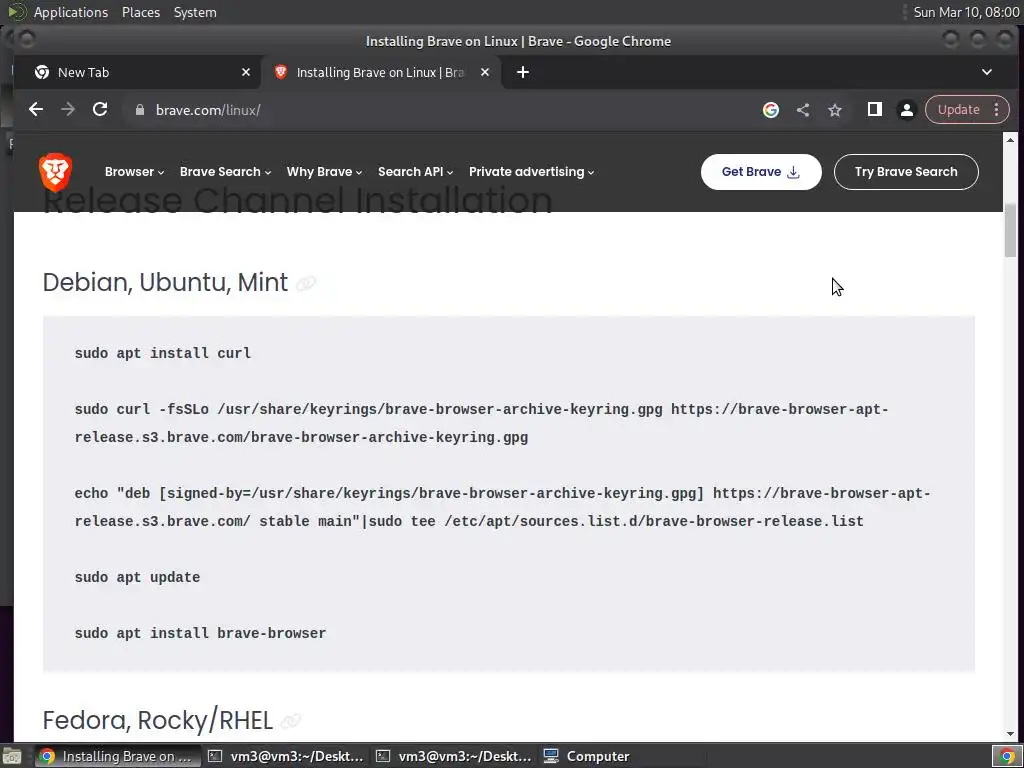This screenshot has width=1024, height=768.
Task: Copy anchor link for Fedora, Rocky/RHEL
Action: [291, 721]
